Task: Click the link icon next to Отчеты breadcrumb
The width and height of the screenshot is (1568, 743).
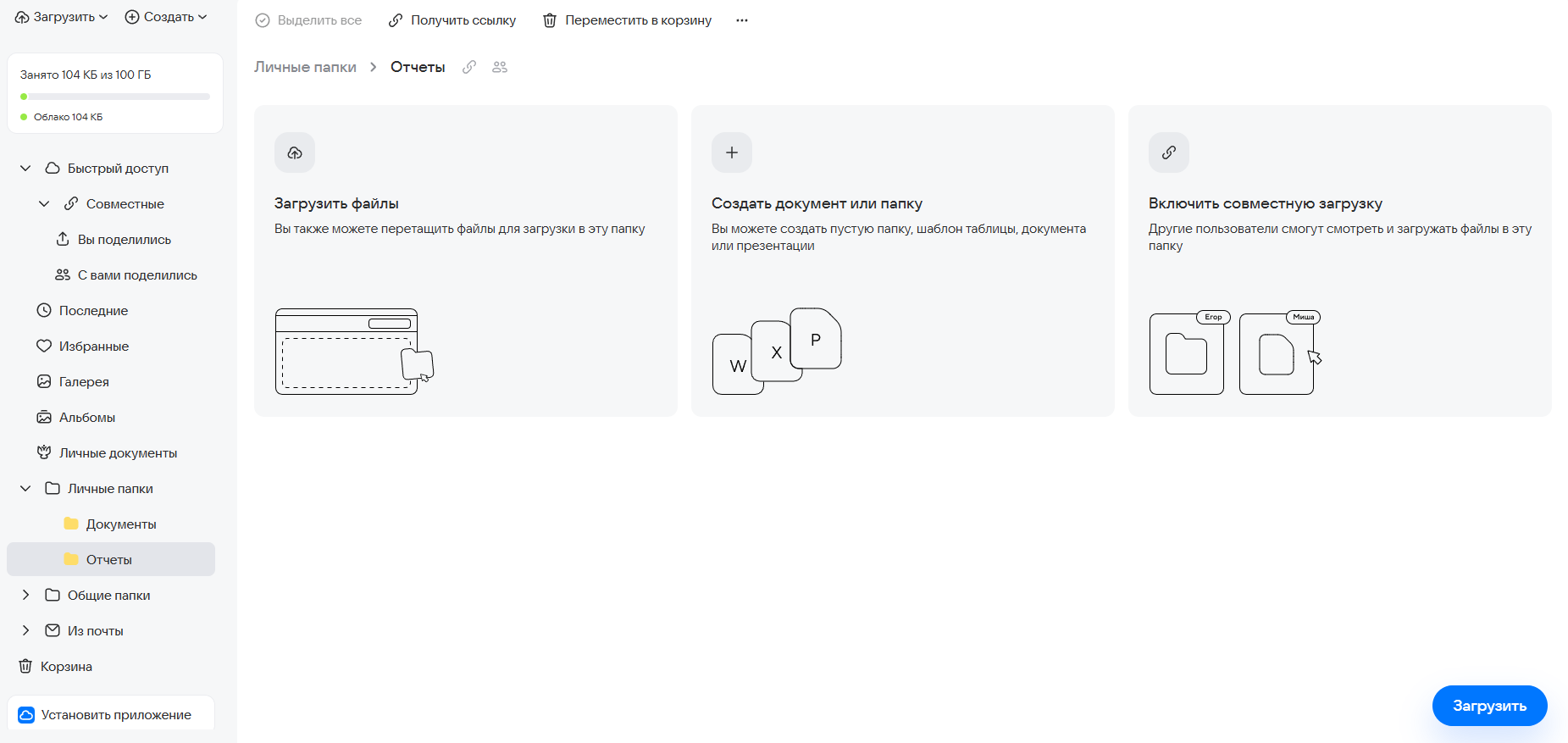Action: coord(469,67)
